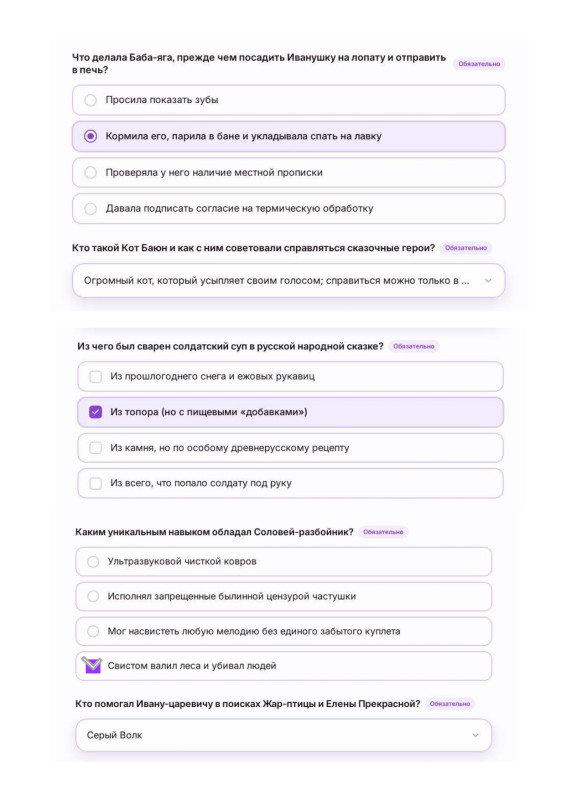The width and height of the screenshot is (566, 800).
Task: Choose radio option "Проверяла у него наличие местной прописки"
Action: (x=288, y=172)
